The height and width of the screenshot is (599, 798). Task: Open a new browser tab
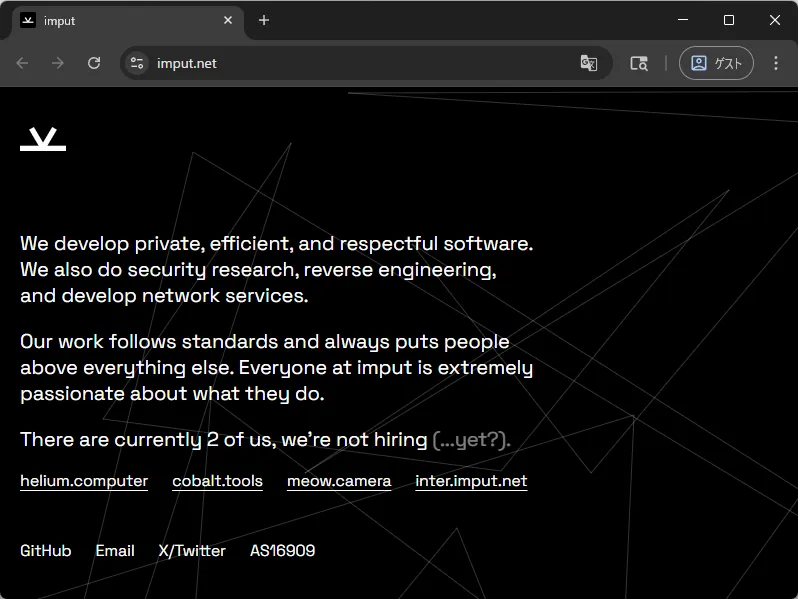point(264,20)
